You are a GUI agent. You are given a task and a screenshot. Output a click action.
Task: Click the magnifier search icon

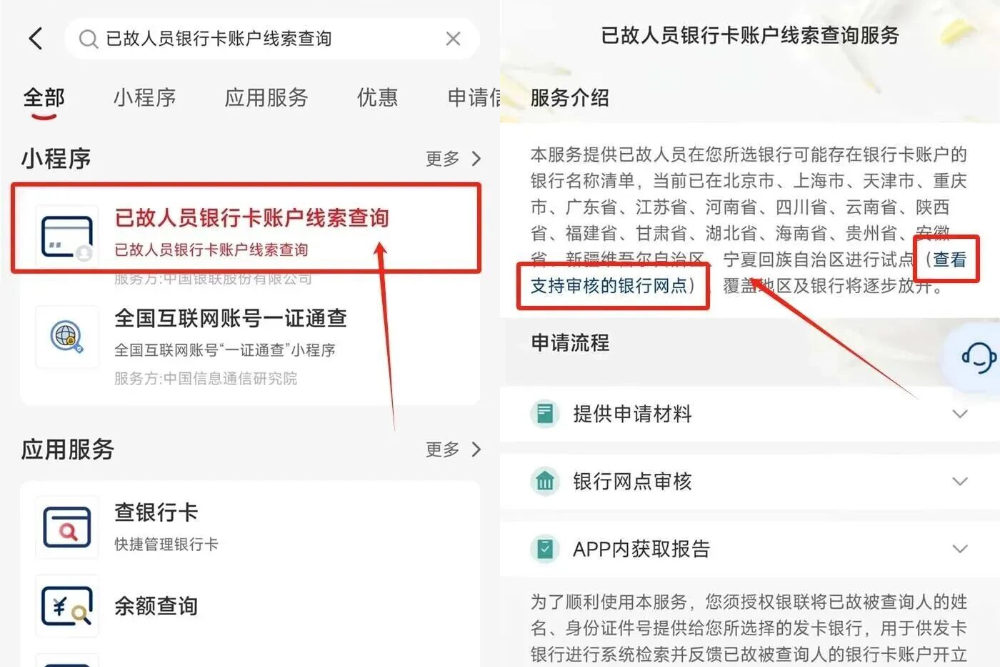click(x=88, y=40)
